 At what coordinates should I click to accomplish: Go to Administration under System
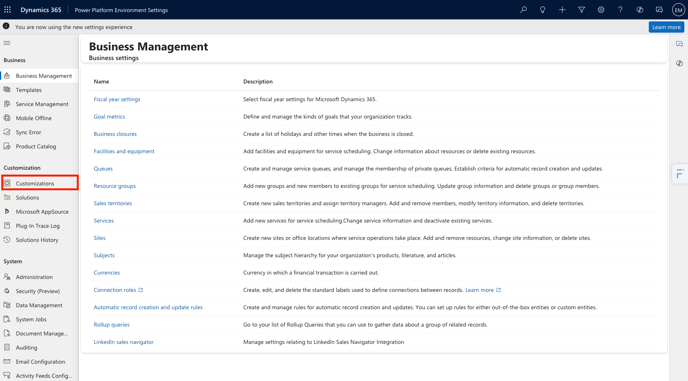point(34,277)
